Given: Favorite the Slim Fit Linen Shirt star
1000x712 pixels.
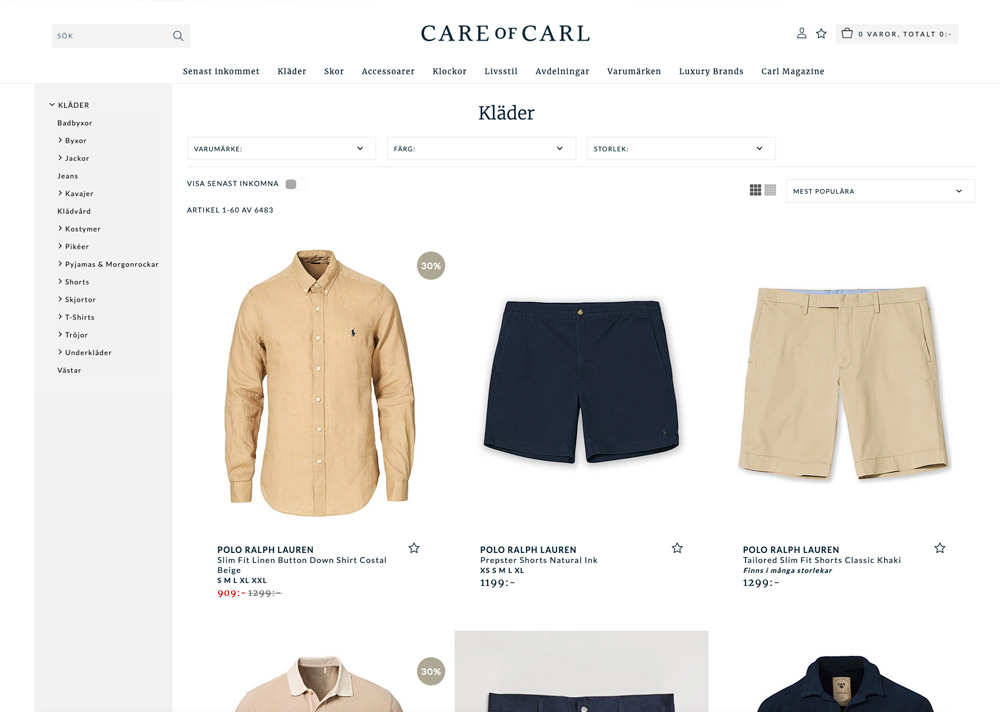Looking at the screenshot, I should pyautogui.click(x=414, y=548).
